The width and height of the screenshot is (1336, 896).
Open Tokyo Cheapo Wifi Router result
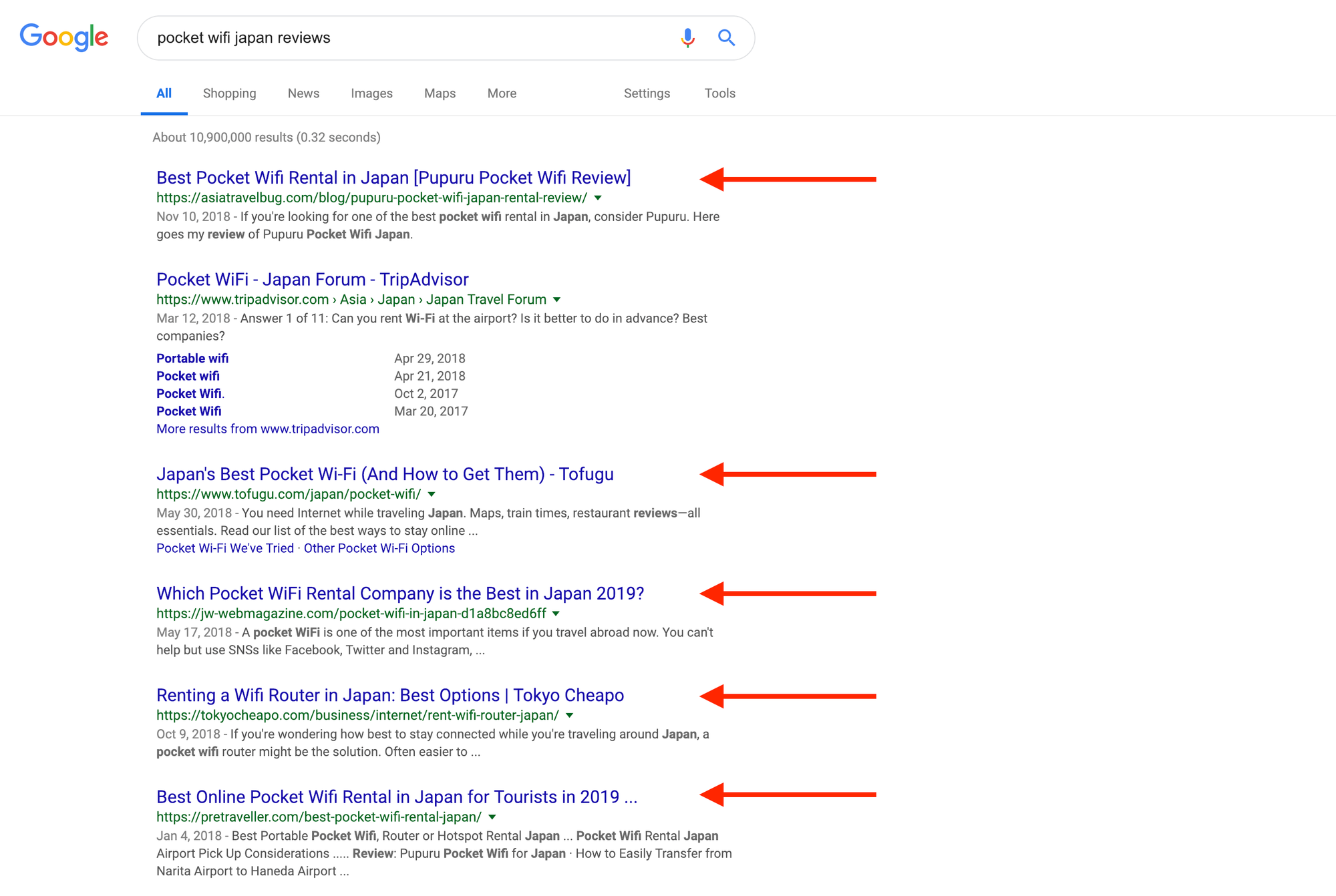tap(390, 695)
